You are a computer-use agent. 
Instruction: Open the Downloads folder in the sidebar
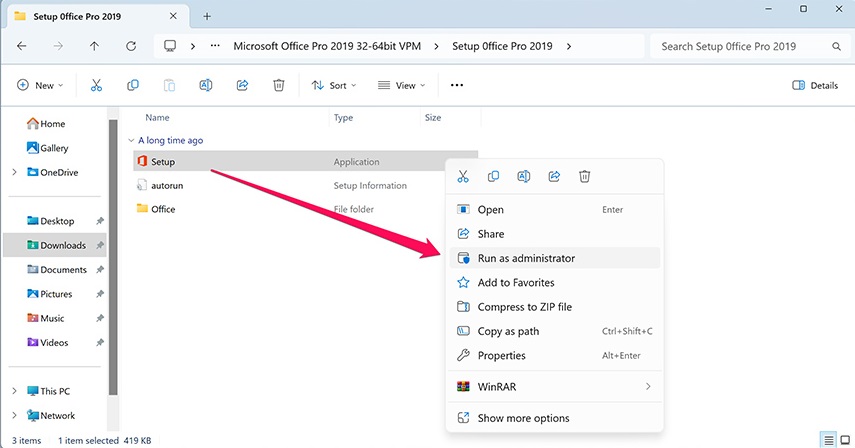point(62,245)
